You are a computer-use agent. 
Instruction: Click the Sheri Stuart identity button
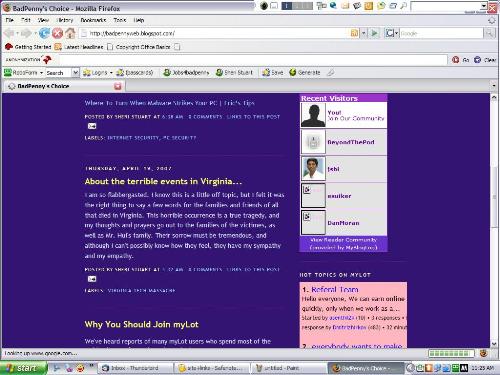(234, 72)
